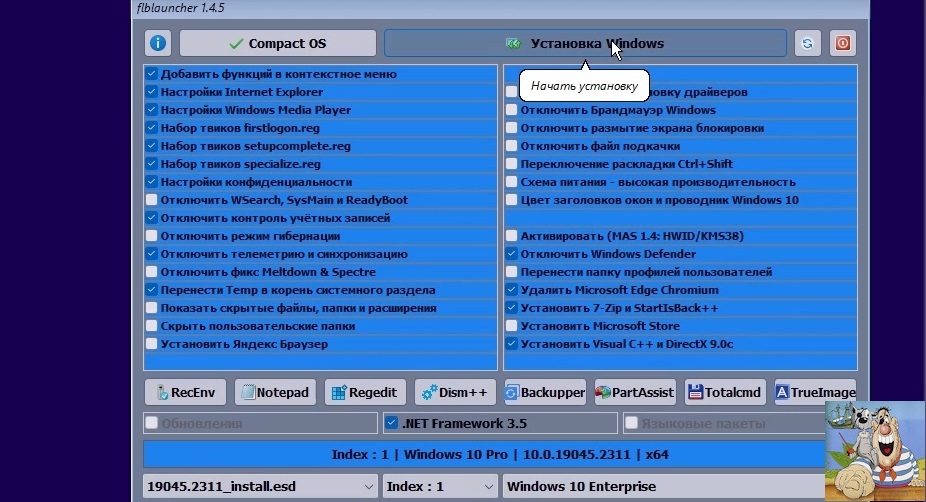
Task: Toggle Перенести Temp в корень системного раздела
Action: point(152,290)
